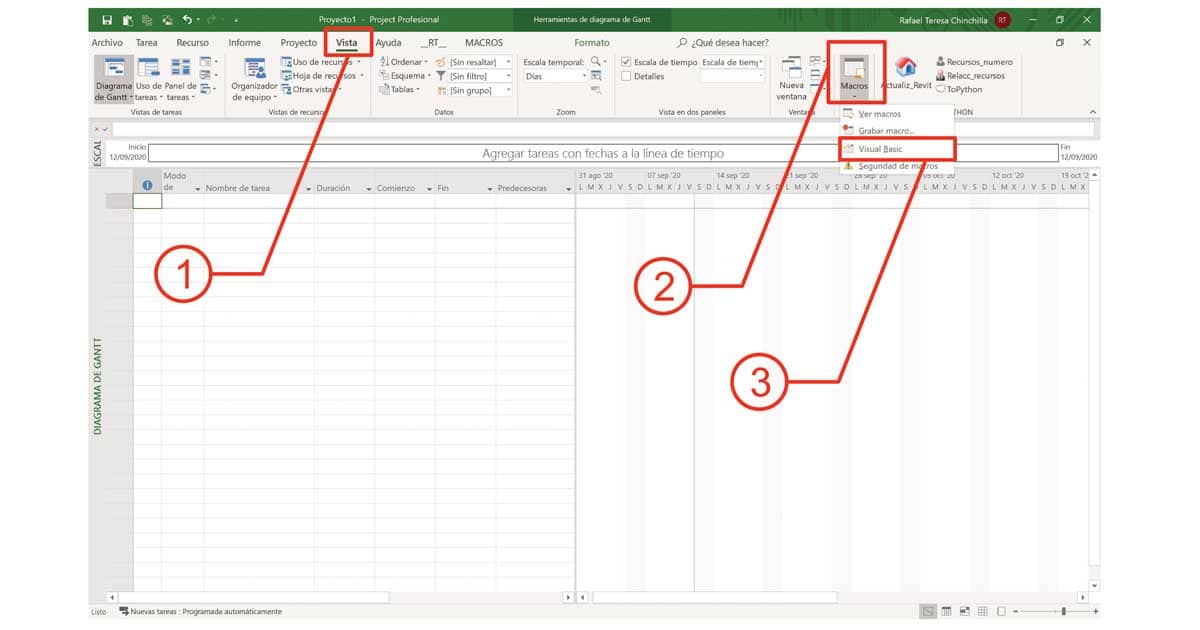Click the Nueva ventana button
Viewport: 1200px width, 630px height.
(791, 79)
